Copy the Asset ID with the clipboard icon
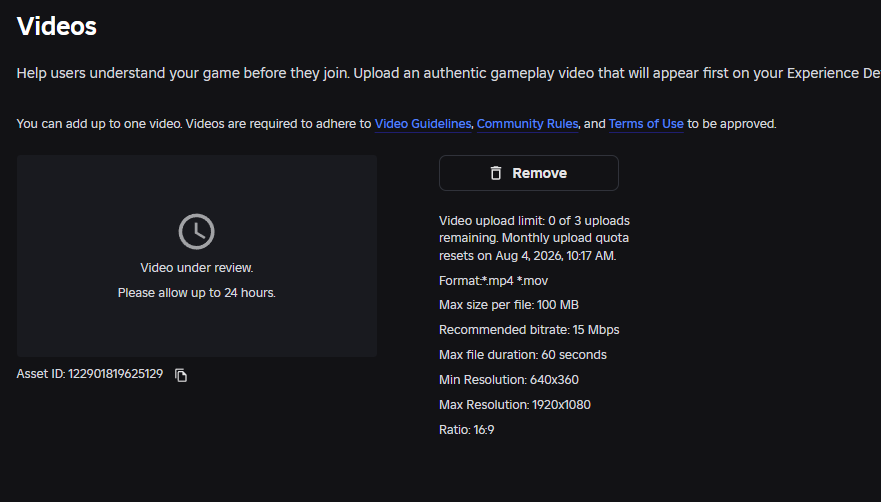881x502 pixels. pos(181,375)
